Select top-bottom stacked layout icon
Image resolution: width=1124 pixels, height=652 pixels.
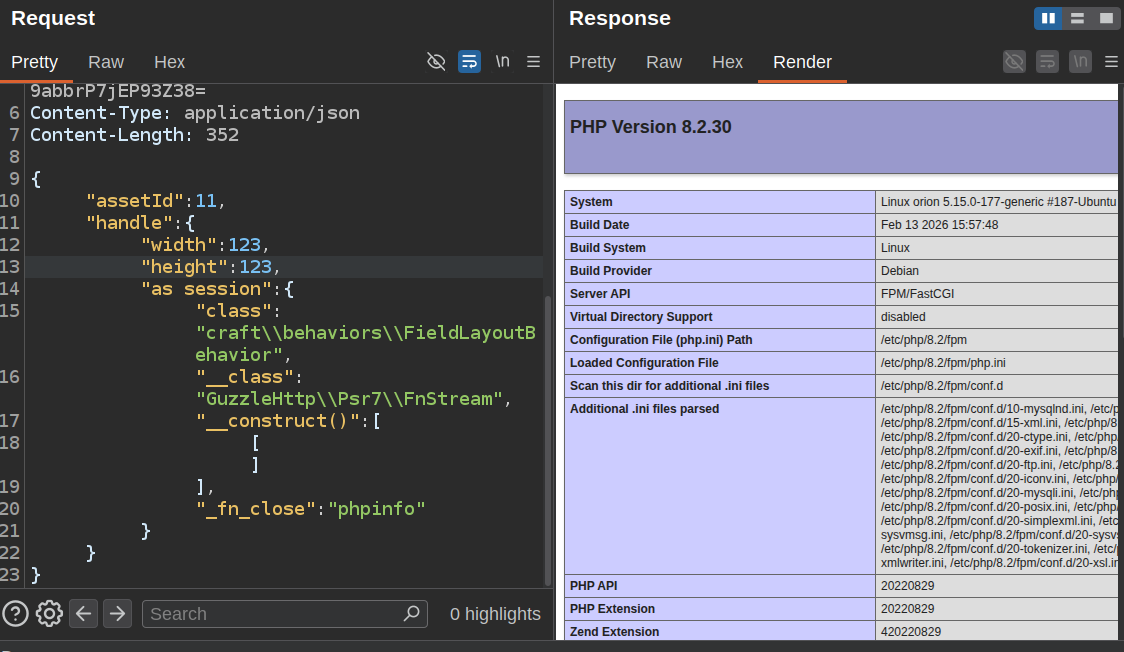point(1077,19)
